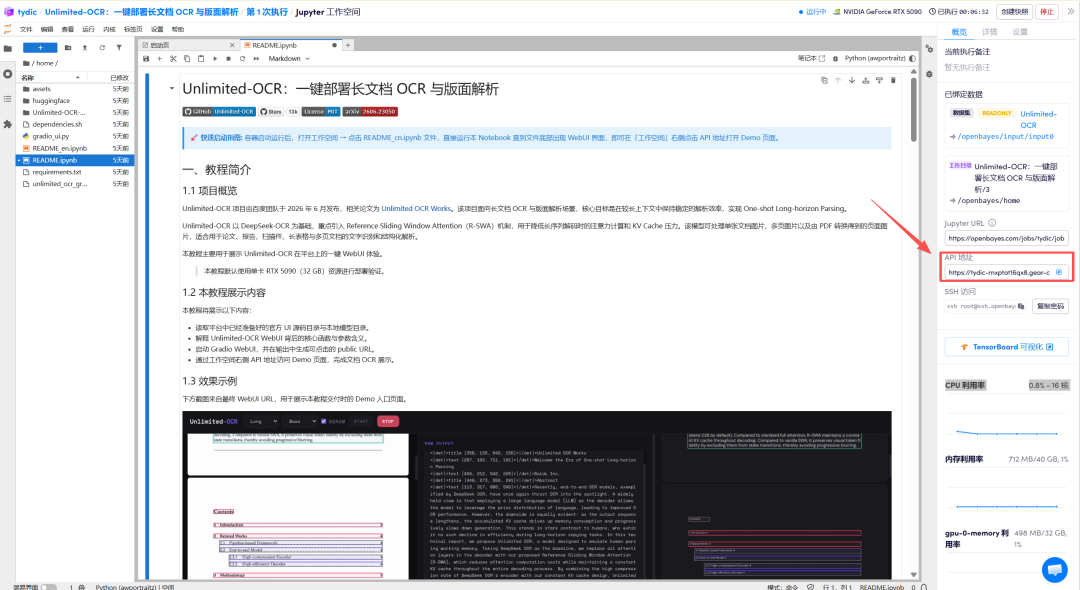1080x590 pixels.
Task: Open the View (查看) menu
Action: (x=68, y=30)
